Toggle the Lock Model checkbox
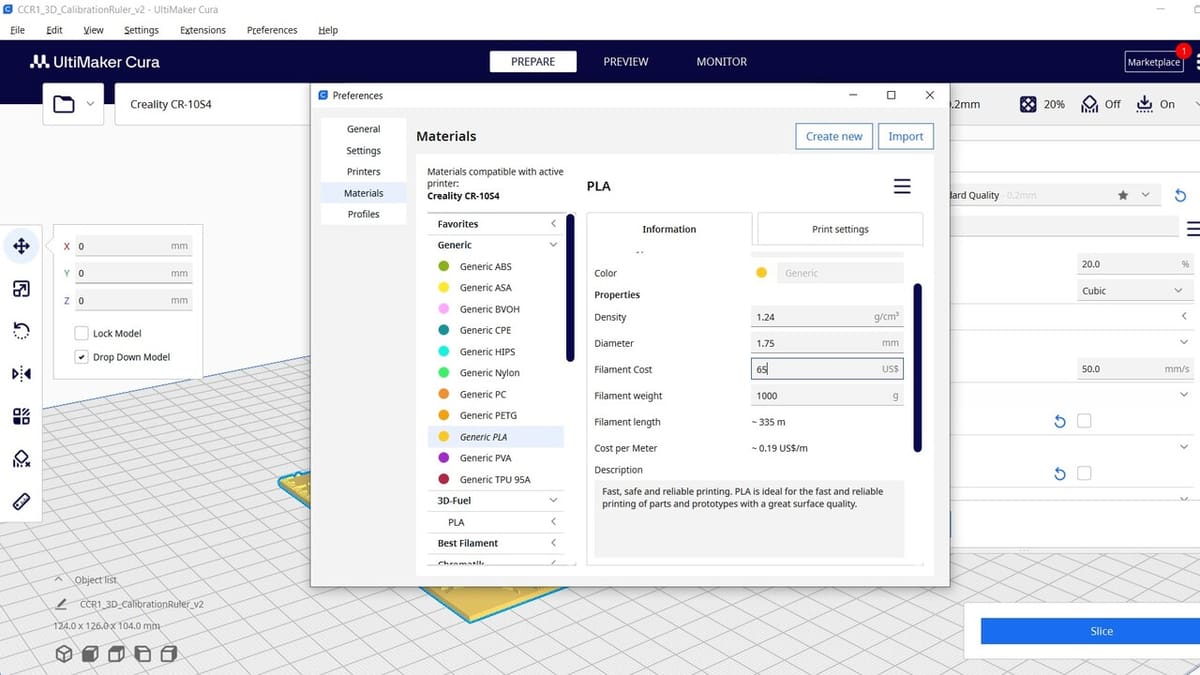Viewport: 1200px width, 675px height. point(82,333)
